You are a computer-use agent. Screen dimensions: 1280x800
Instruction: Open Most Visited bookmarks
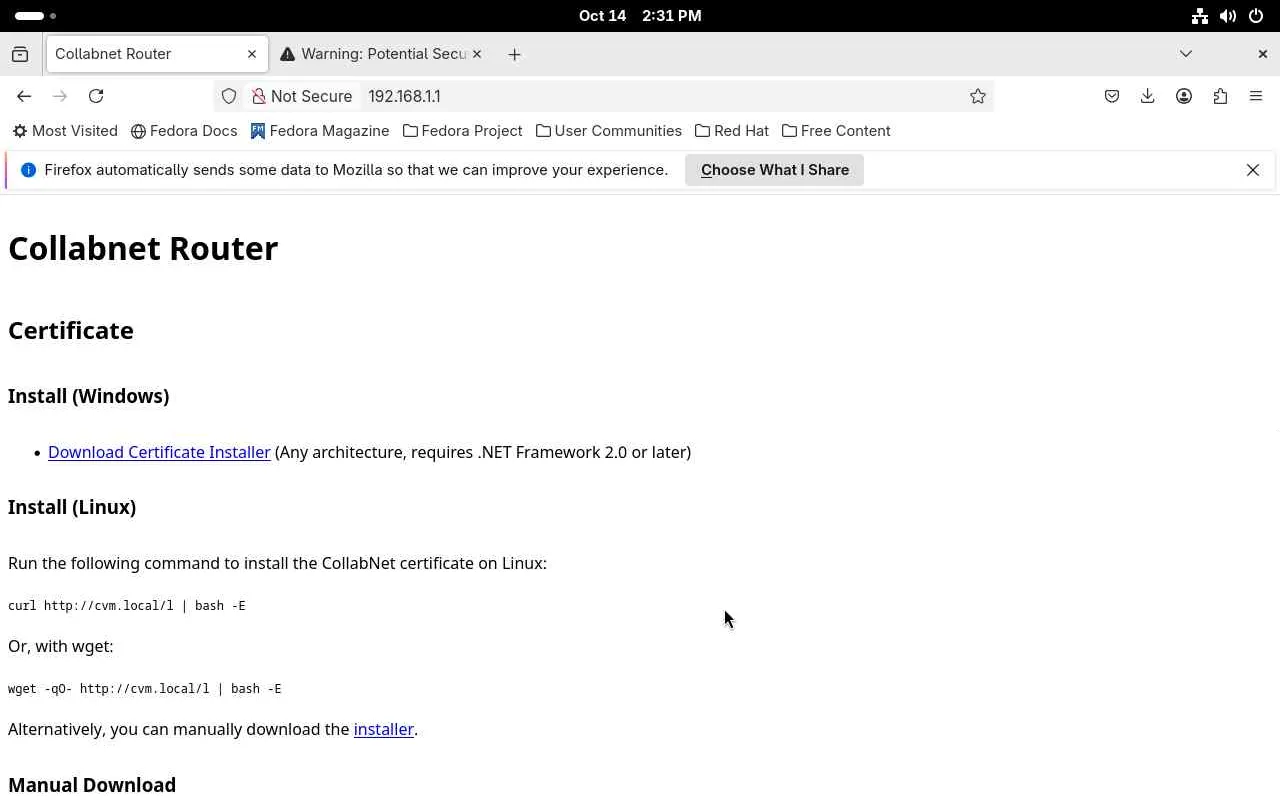[65, 131]
